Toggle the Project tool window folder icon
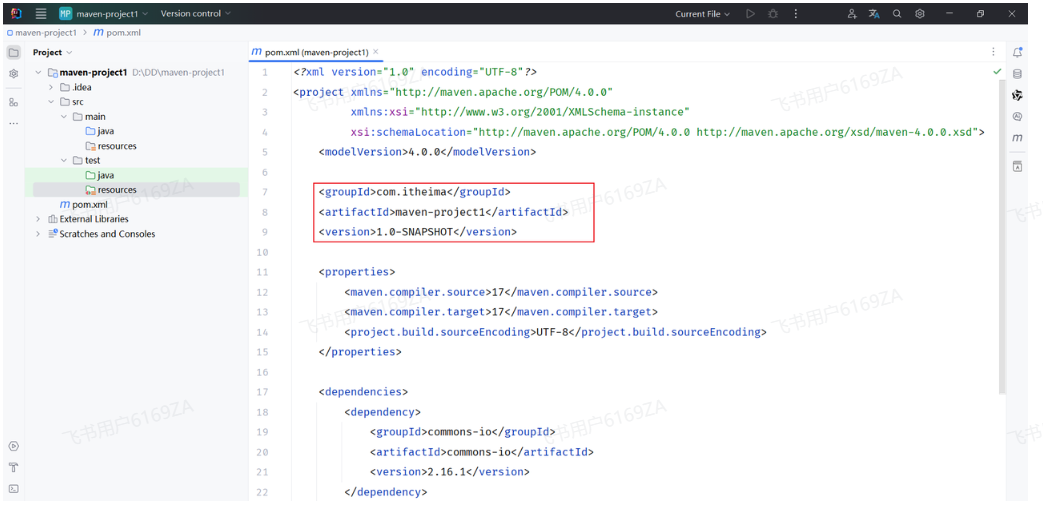Image resolution: width=1043 pixels, height=510 pixels. point(14,52)
